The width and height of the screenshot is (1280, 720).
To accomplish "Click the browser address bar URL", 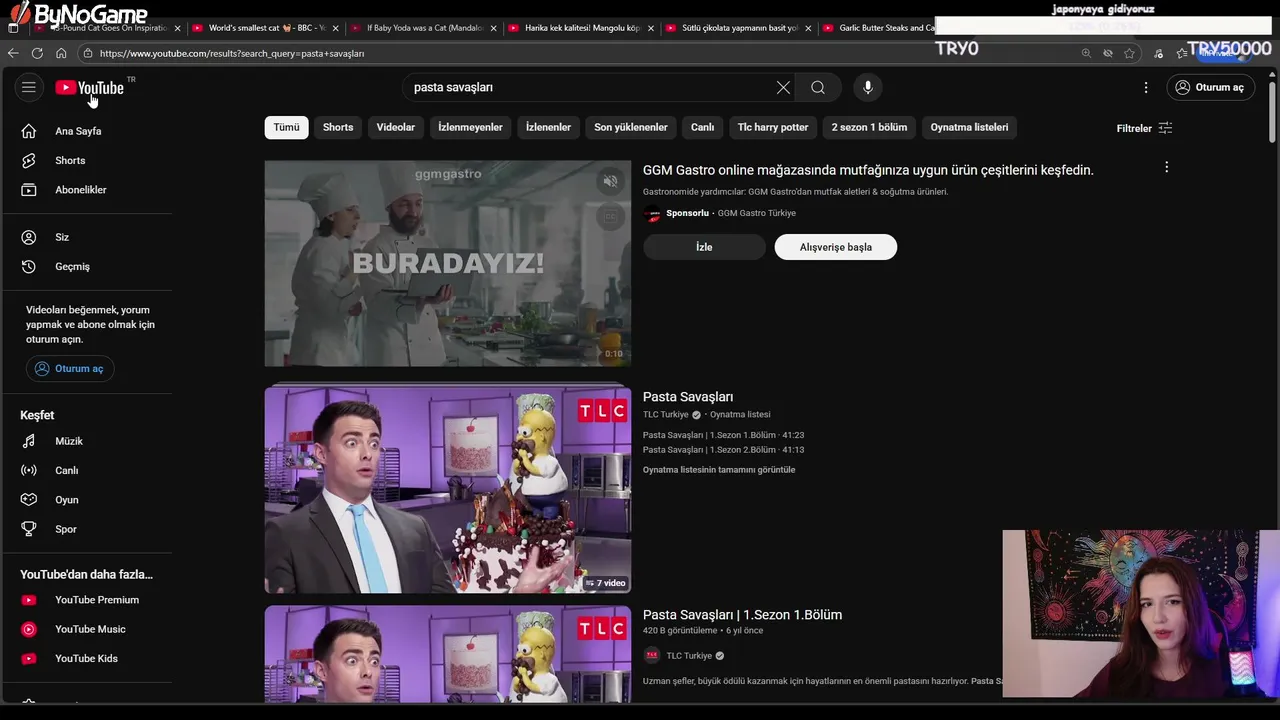I will click(232, 53).
